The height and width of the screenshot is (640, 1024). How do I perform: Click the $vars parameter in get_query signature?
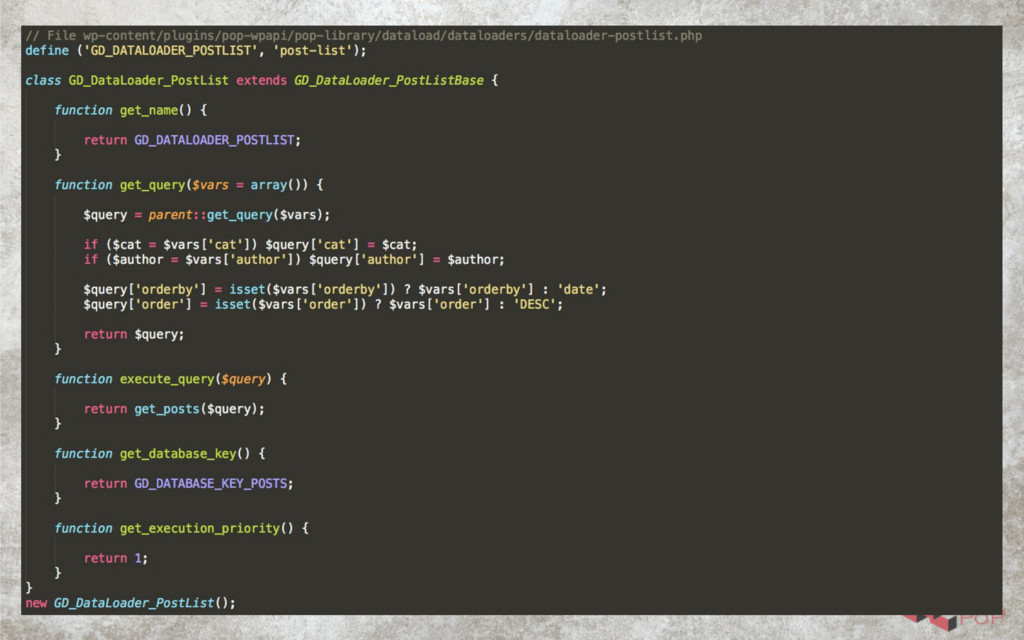click(x=210, y=185)
